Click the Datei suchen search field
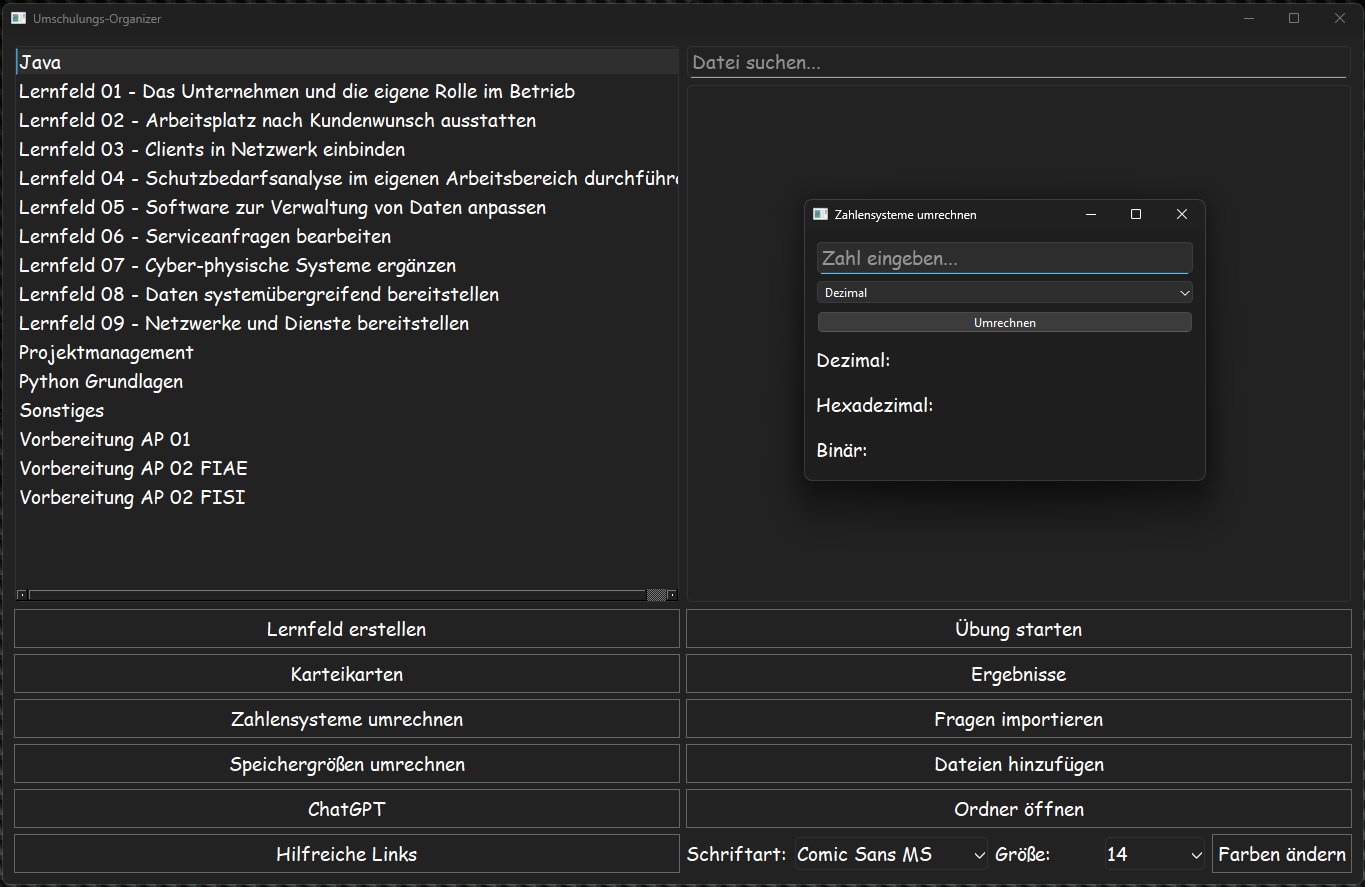This screenshot has height=887, width=1365. [x=1019, y=62]
